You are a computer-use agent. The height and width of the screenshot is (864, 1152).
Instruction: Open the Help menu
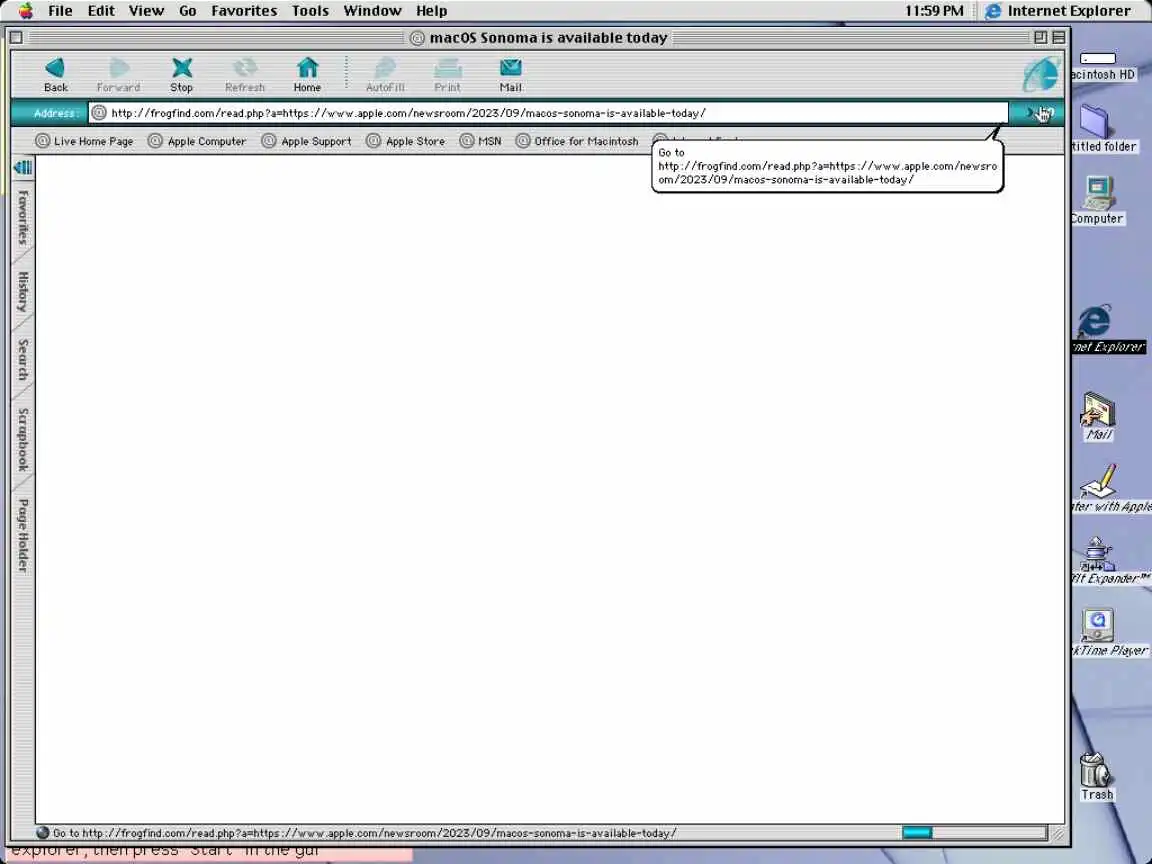431,10
